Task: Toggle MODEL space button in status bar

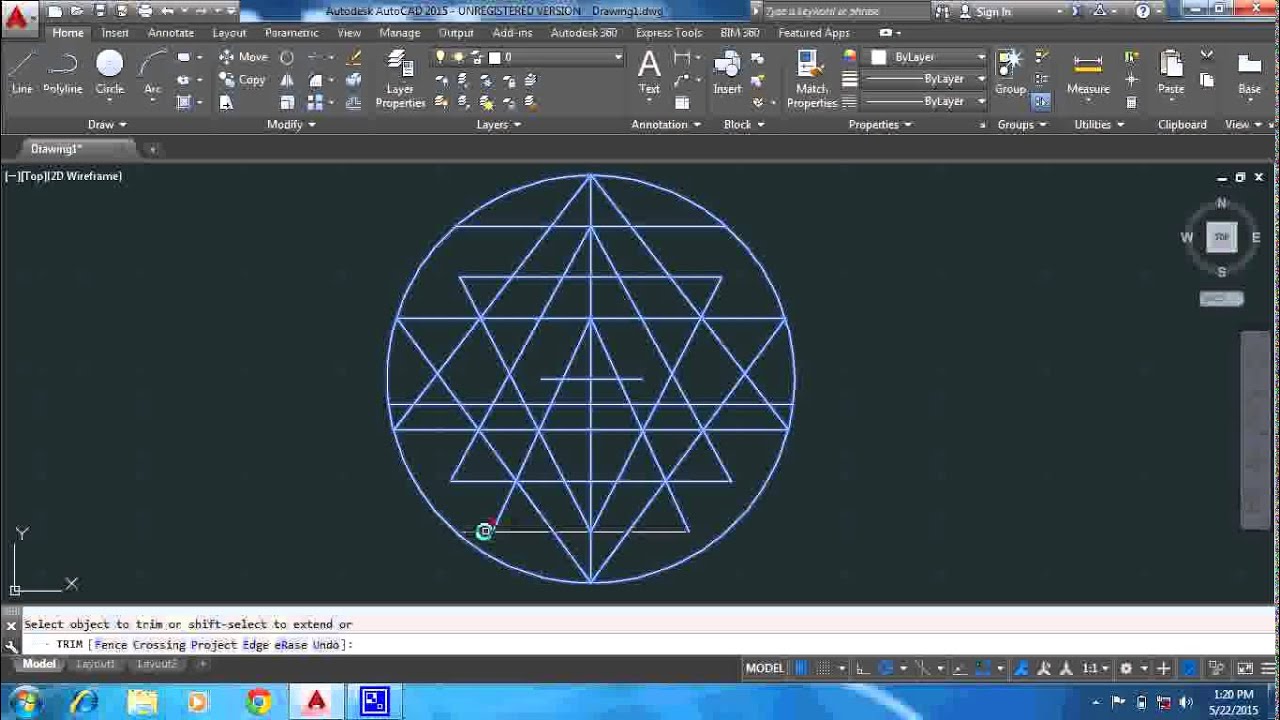Action: [x=765, y=668]
